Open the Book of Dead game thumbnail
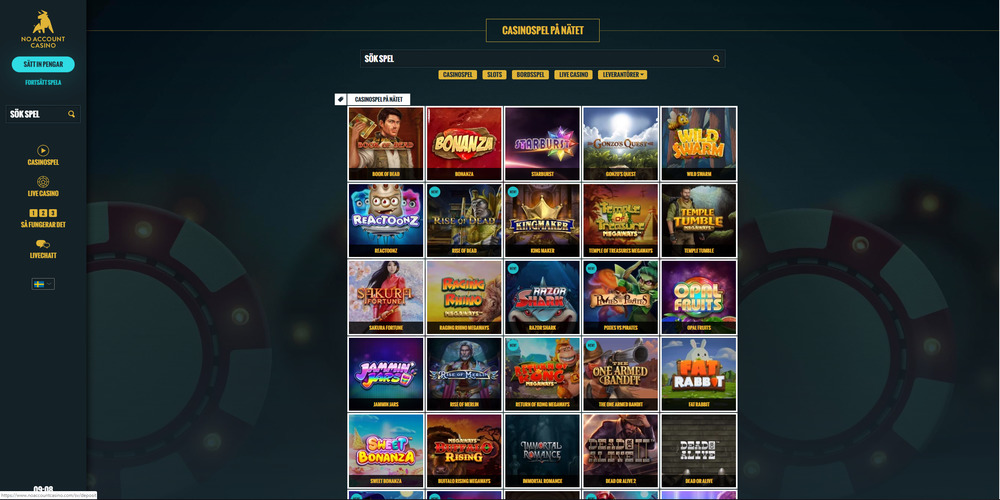Screen dimensions: 1000x500 pyautogui.click(x=386, y=143)
